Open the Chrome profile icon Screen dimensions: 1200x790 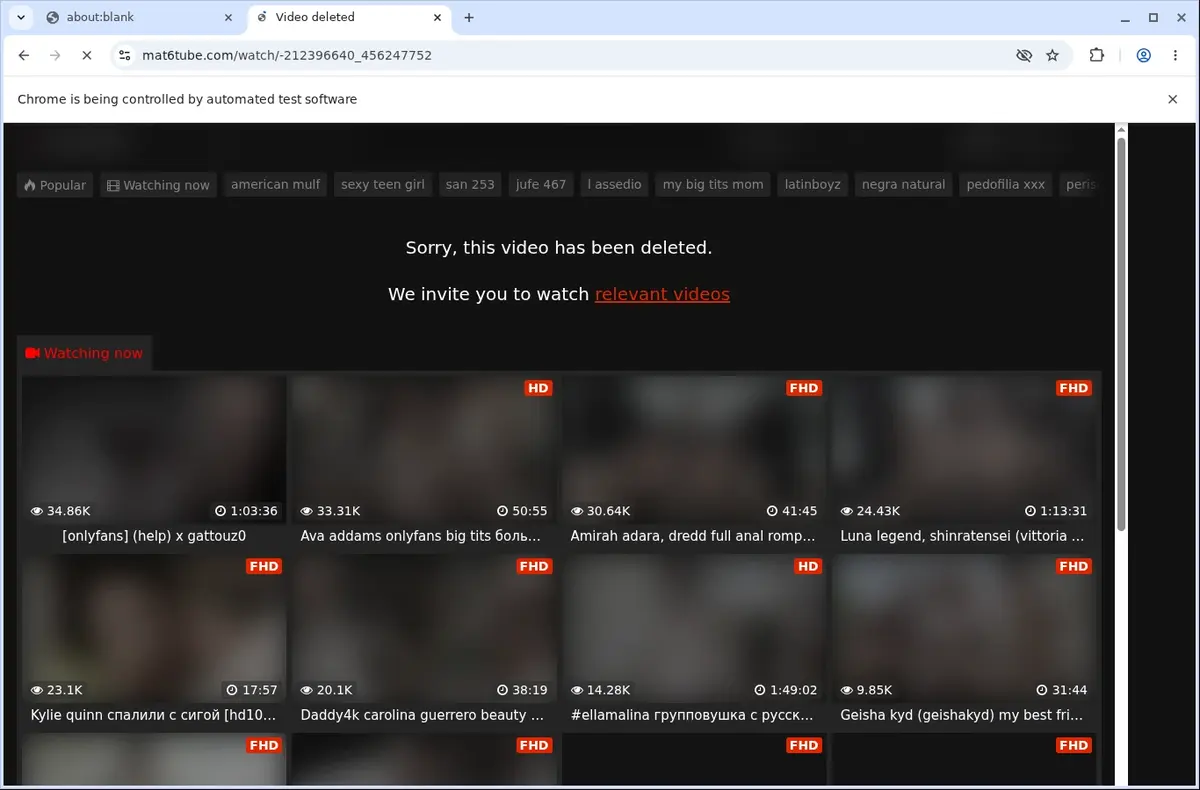click(x=1143, y=56)
